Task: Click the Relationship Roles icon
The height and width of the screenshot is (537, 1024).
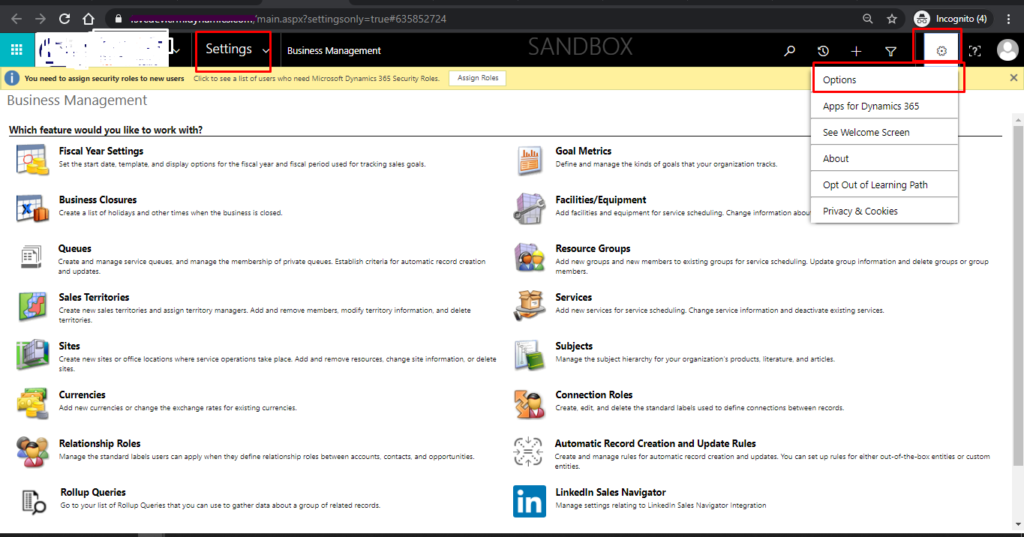Action: pyautogui.click(x=32, y=452)
